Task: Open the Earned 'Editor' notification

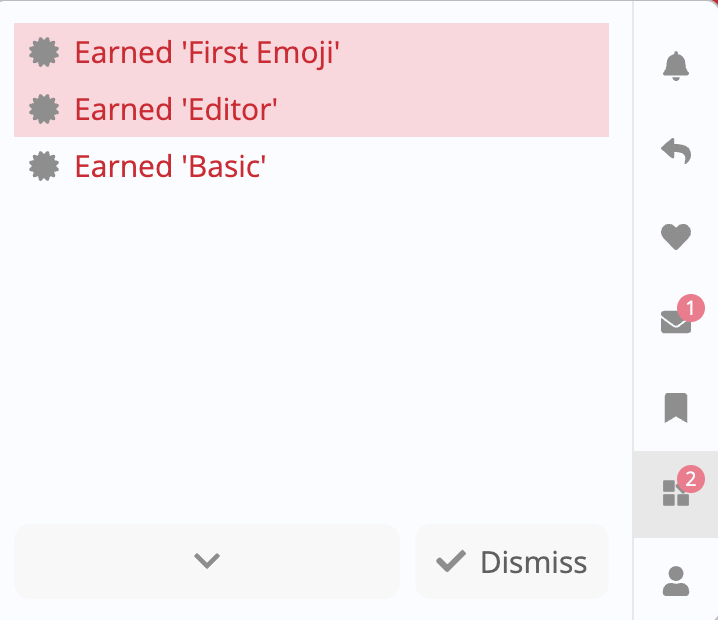Action: 311,109
